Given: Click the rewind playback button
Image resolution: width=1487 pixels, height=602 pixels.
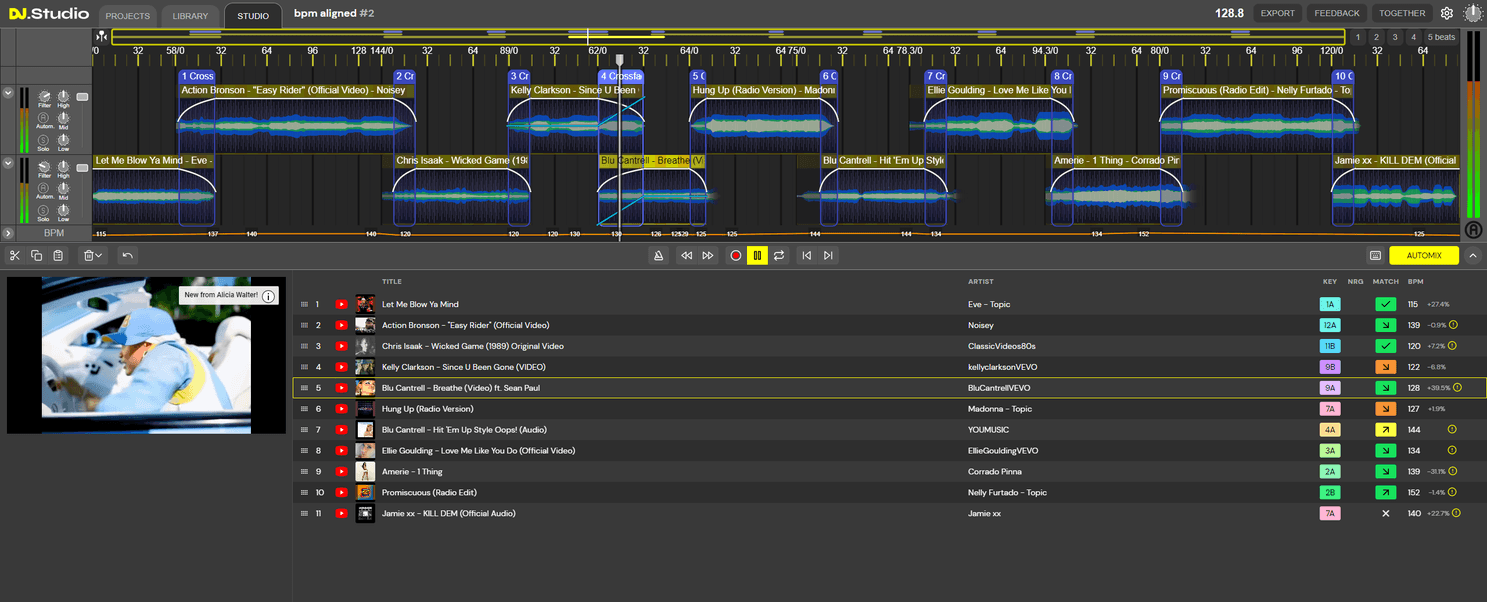Looking at the screenshot, I should click(x=687, y=256).
